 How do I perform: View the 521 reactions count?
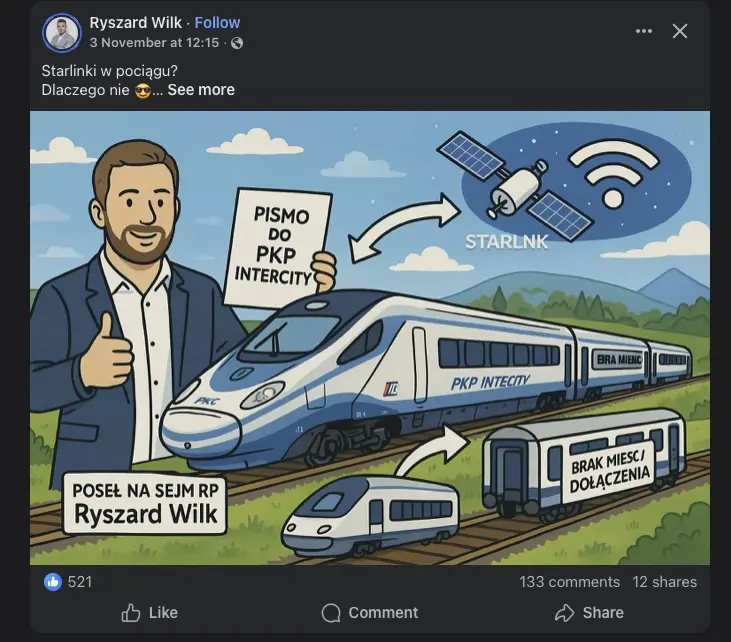pyautogui.click(x=80, y=582)
